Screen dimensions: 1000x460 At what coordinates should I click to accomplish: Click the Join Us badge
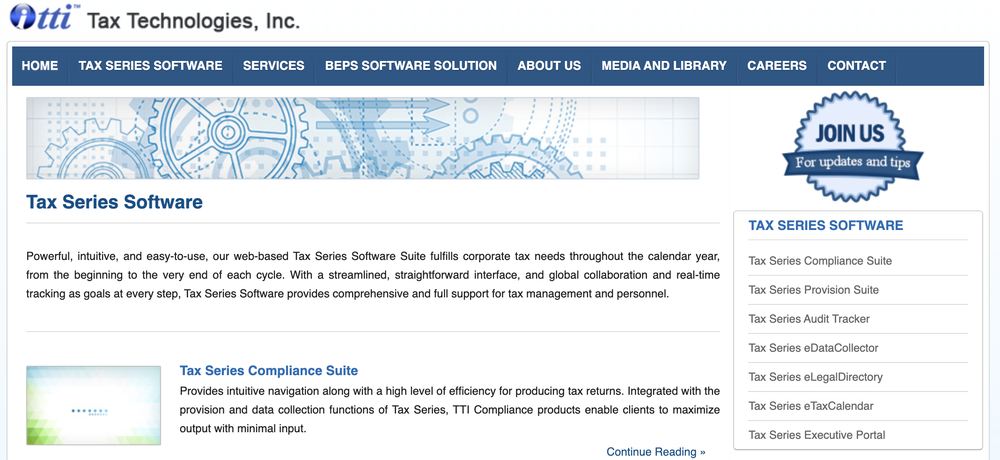853,147
